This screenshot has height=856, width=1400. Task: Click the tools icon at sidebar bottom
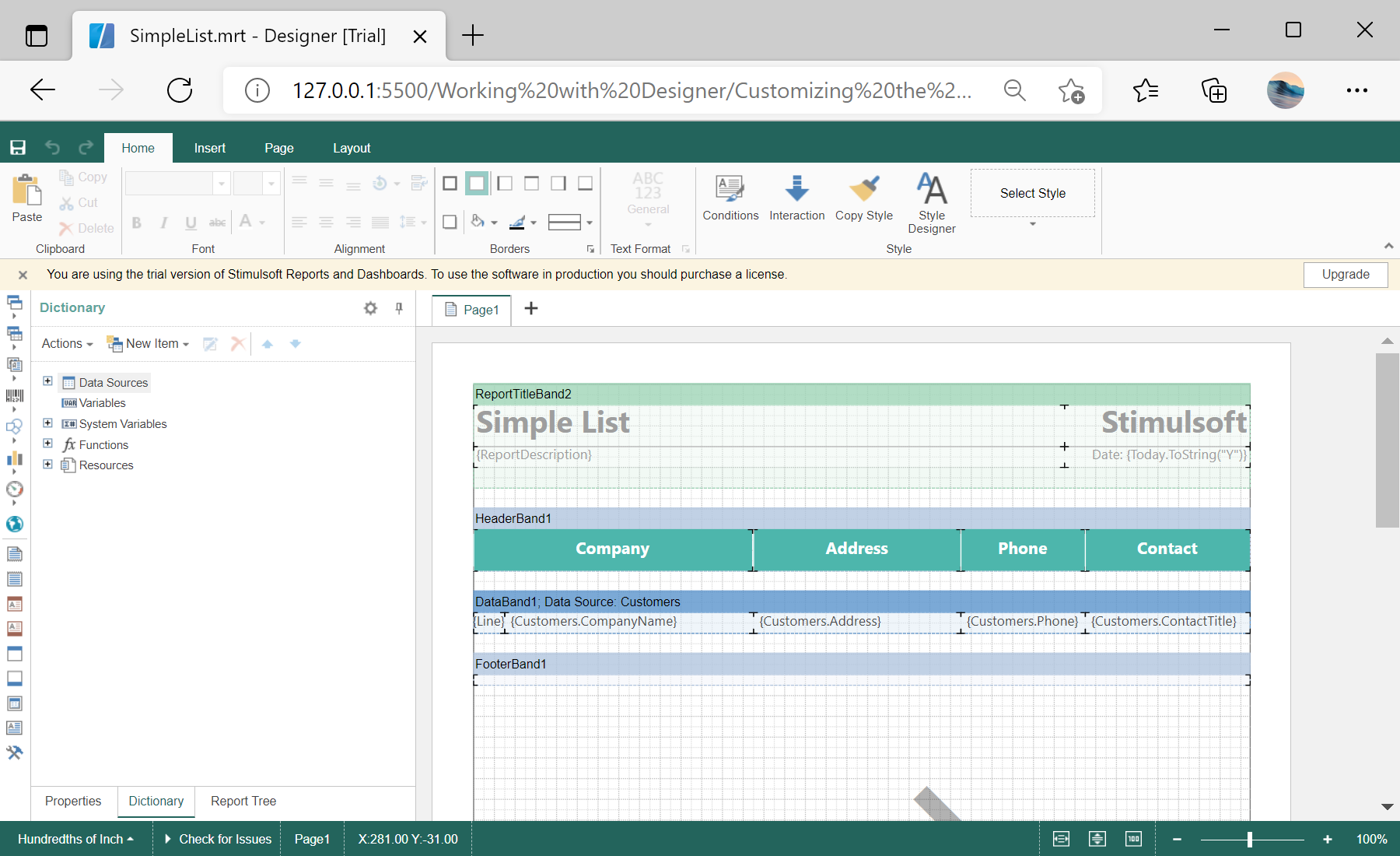tap(15, 753)
